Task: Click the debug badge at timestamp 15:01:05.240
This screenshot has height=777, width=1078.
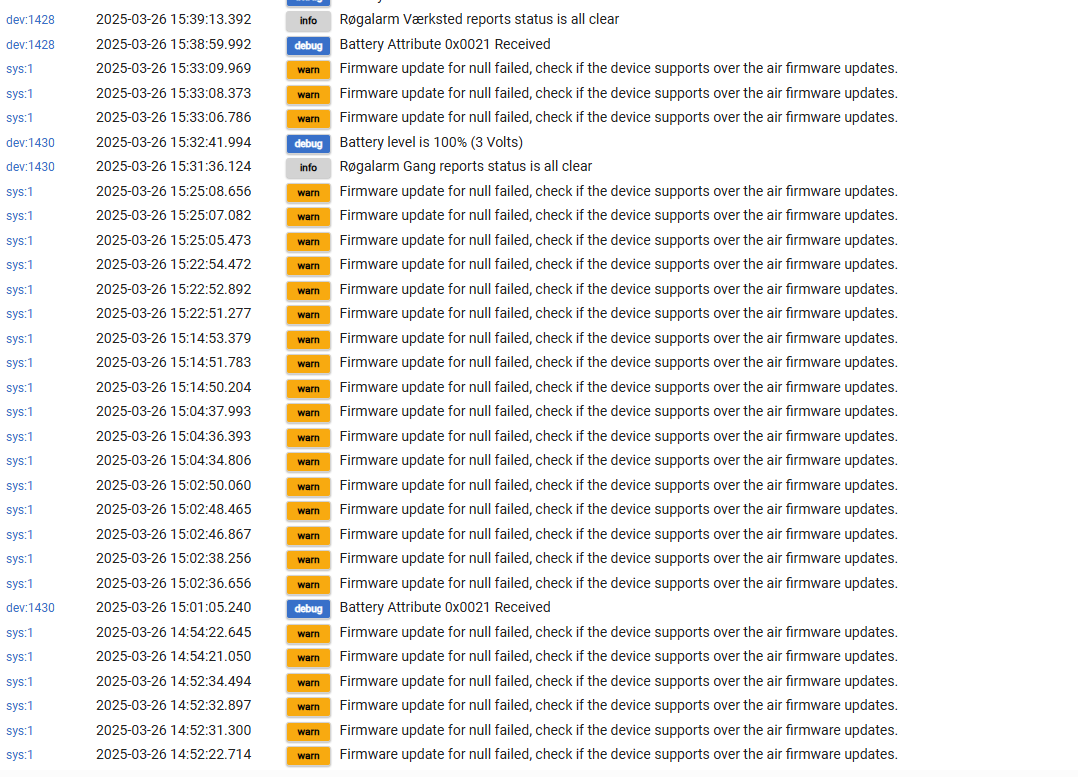Action: tap(308, 608)
